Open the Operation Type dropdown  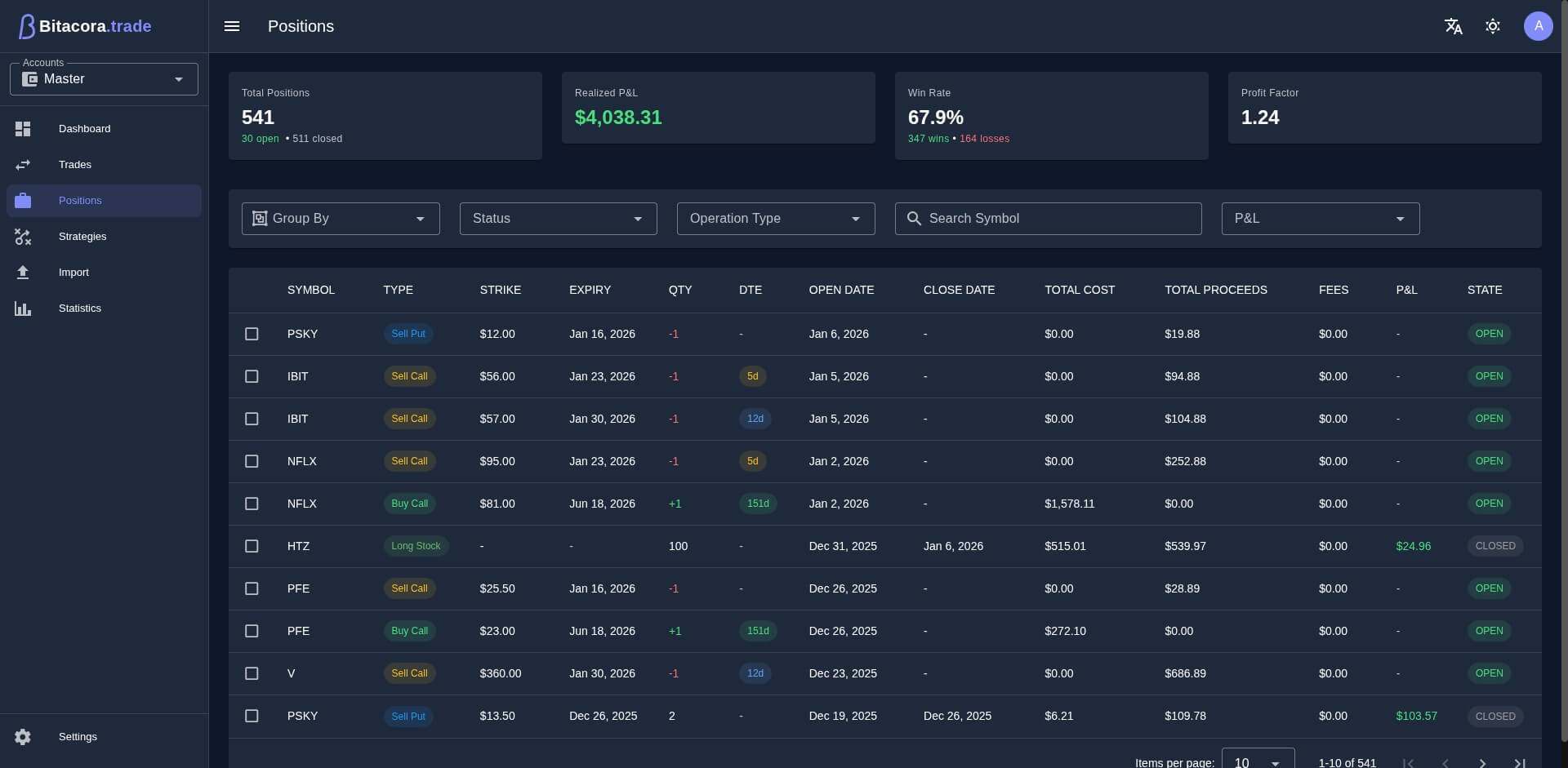click(775, 219)
